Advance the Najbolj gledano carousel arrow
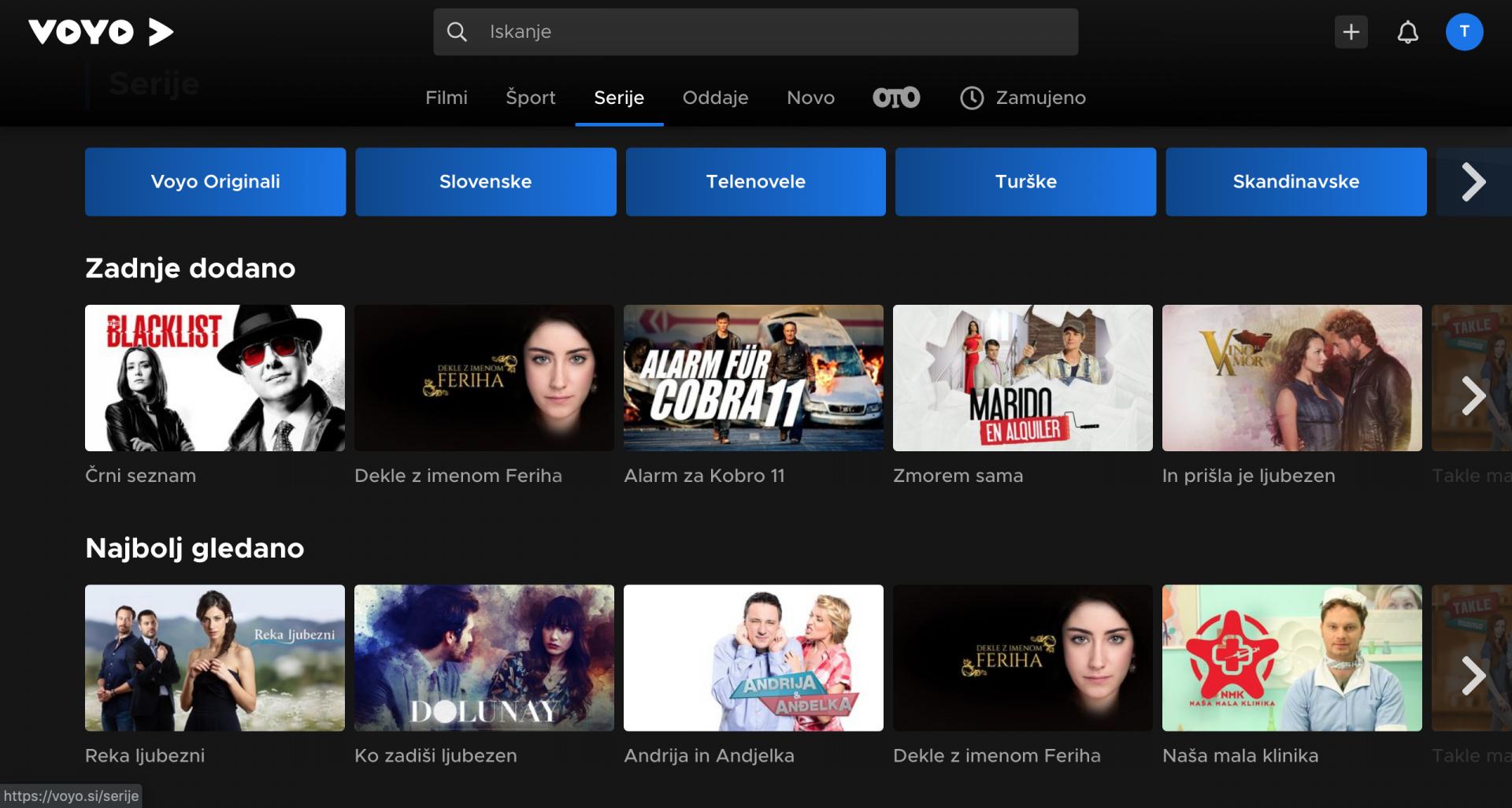Viewport: 1512px width, 808px height. (1472, 676)
